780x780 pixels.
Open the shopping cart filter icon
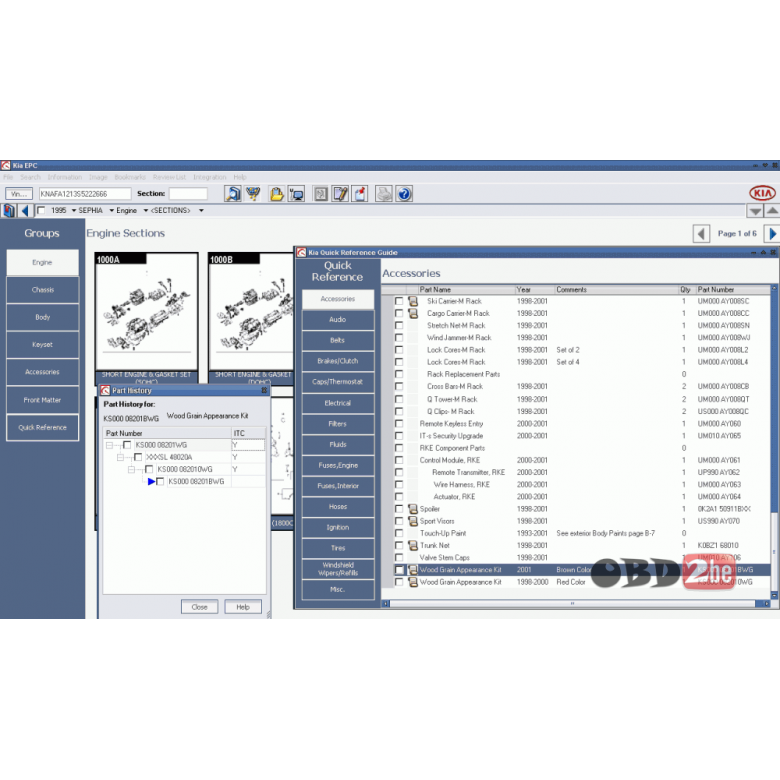(253, 194)
